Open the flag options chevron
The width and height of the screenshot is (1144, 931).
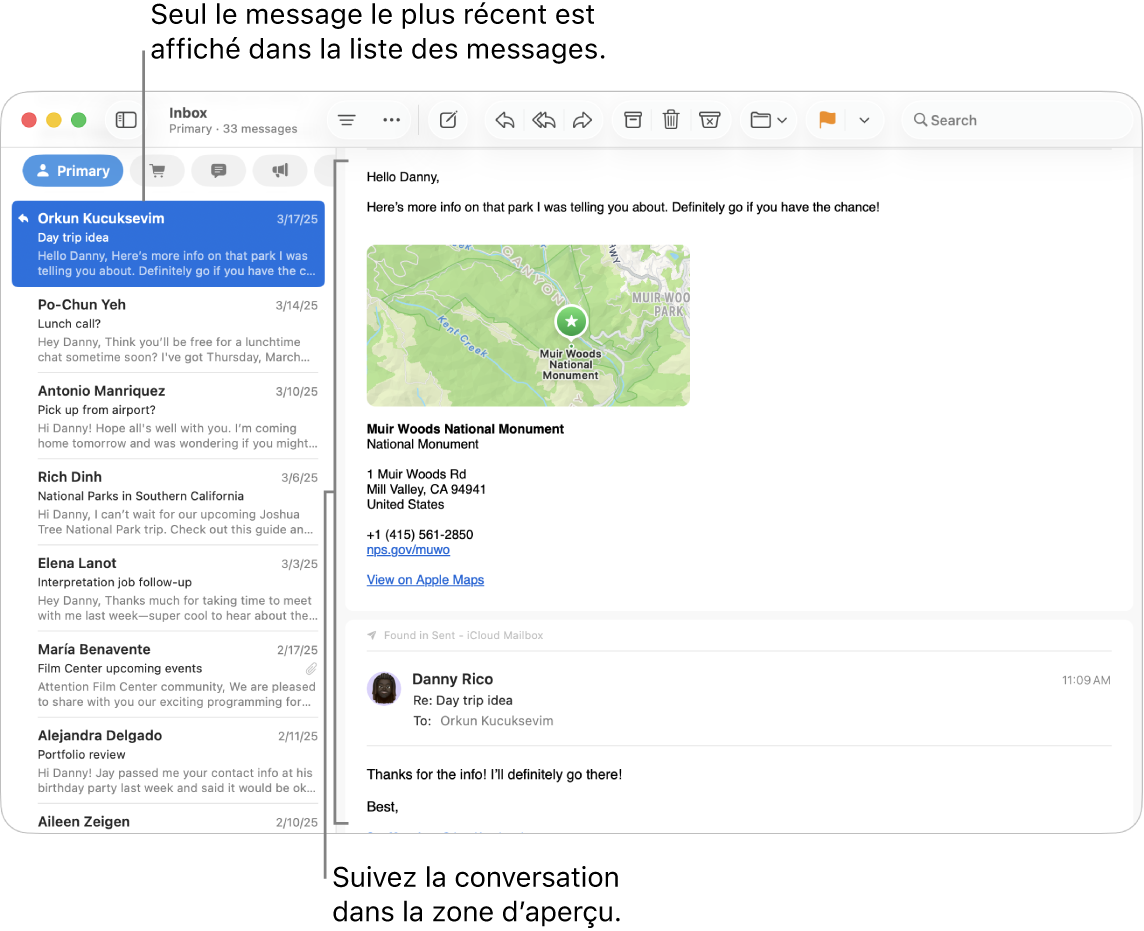coord(864,119)
